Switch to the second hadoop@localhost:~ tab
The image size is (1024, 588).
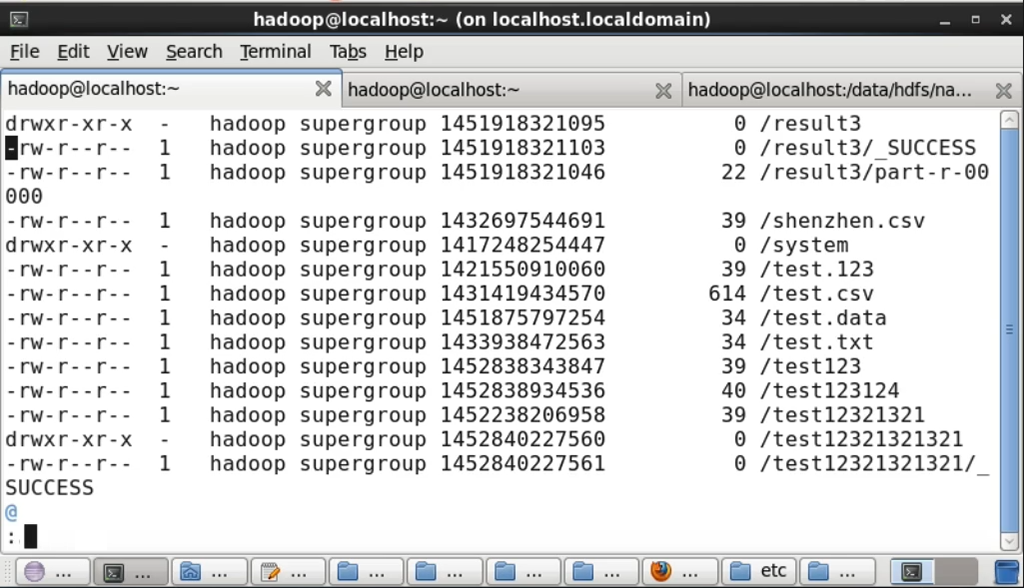(x=511, y=91)
